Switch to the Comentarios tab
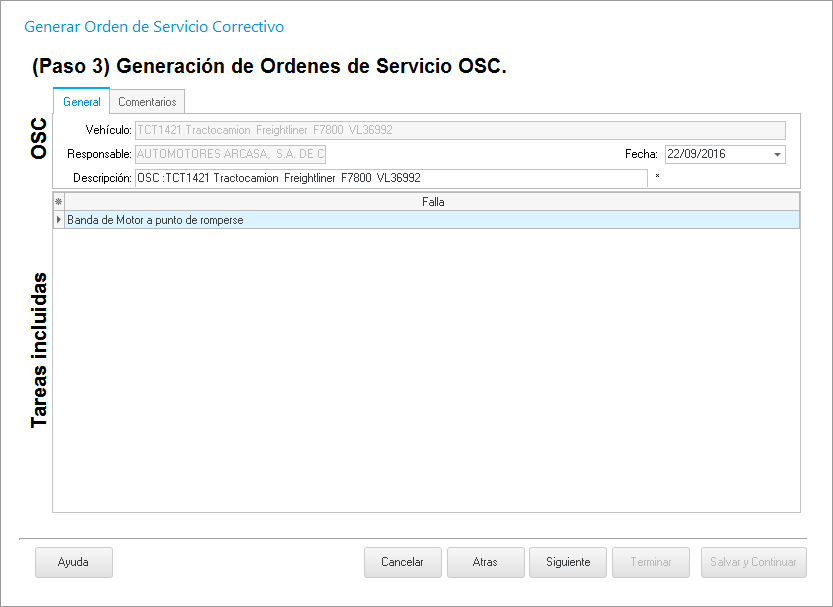Screen dimensions: 833x607 [147, 102]
